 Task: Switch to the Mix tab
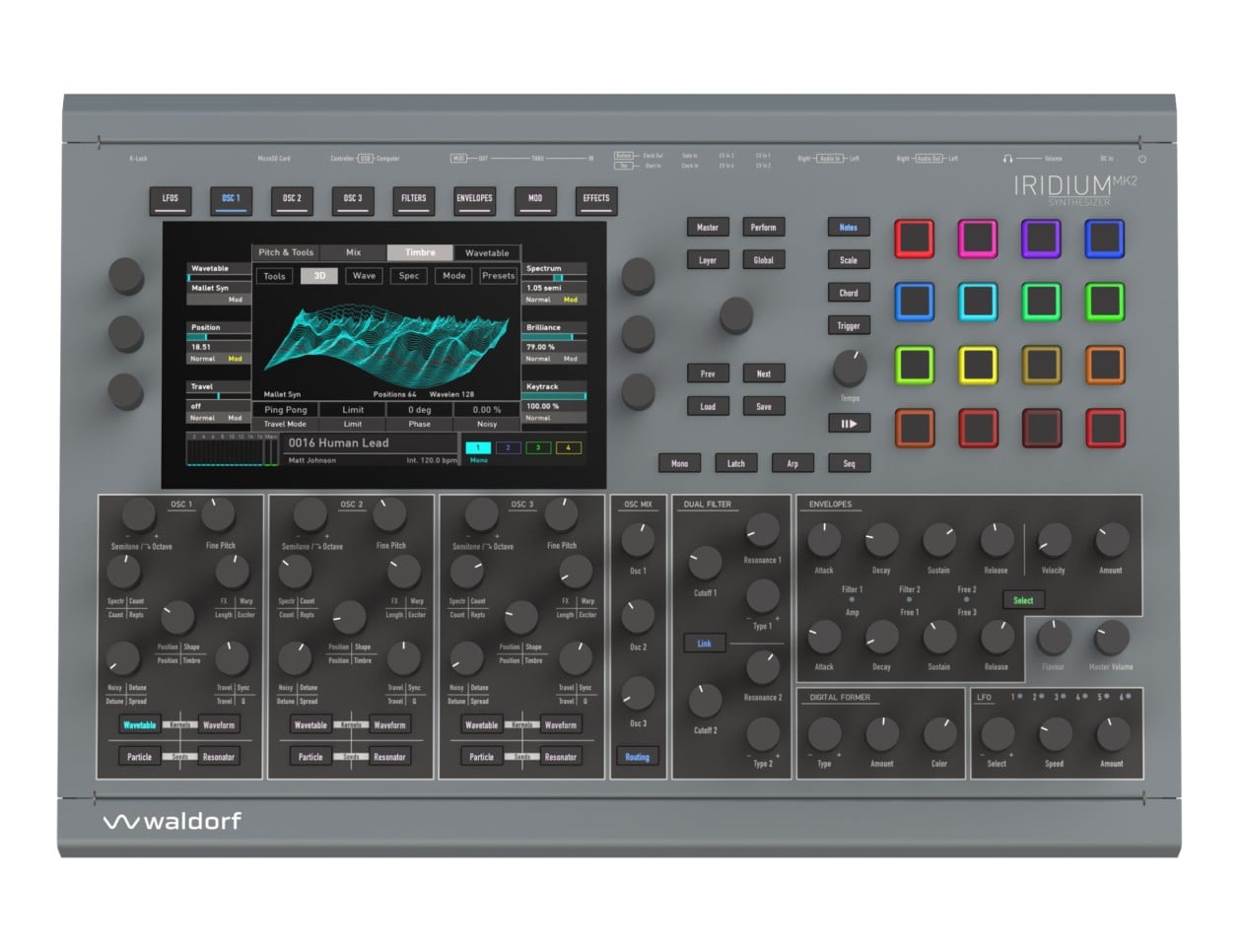click(353, 253)
